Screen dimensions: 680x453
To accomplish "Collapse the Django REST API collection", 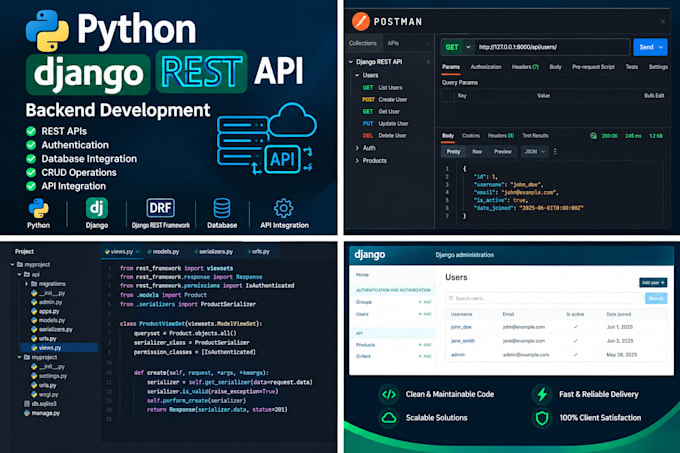I will pos(351,62).
